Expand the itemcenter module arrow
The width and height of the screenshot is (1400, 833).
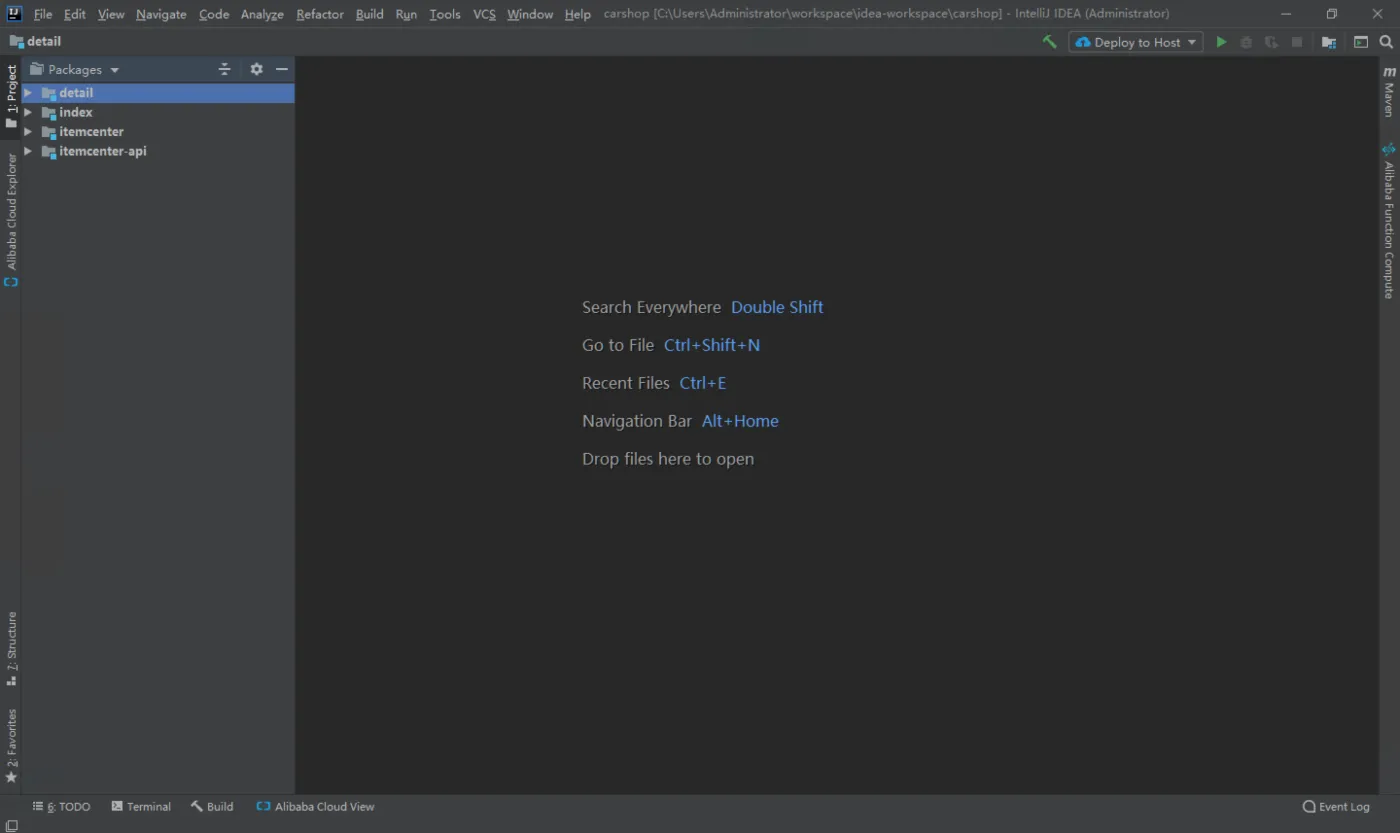[28, 132]
